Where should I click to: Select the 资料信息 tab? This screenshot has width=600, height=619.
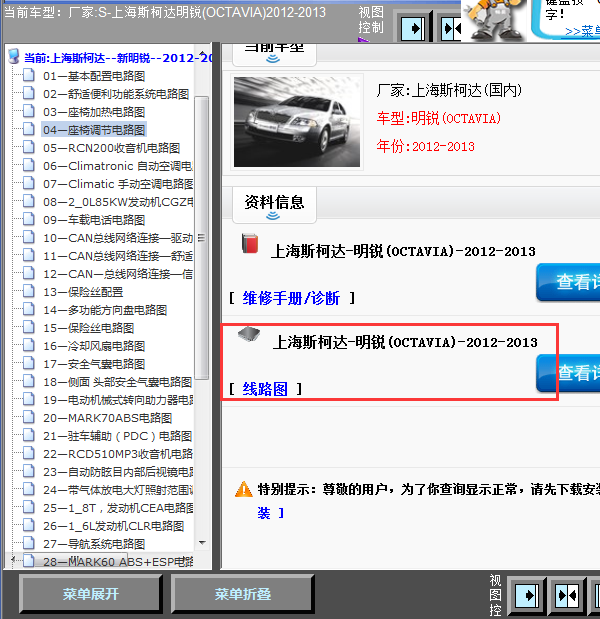click(274, 205)
